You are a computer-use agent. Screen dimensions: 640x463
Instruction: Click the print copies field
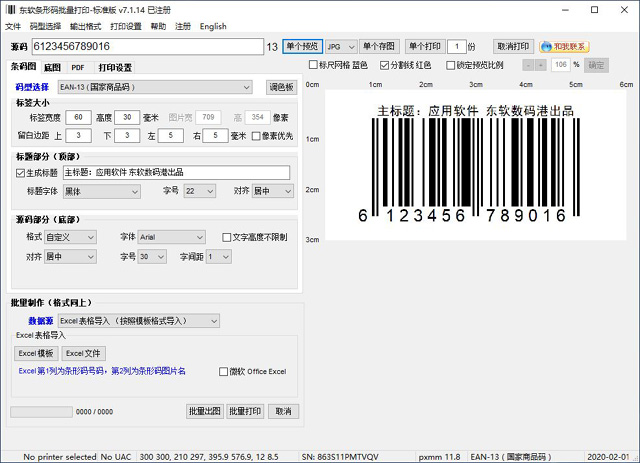(457, 47)
